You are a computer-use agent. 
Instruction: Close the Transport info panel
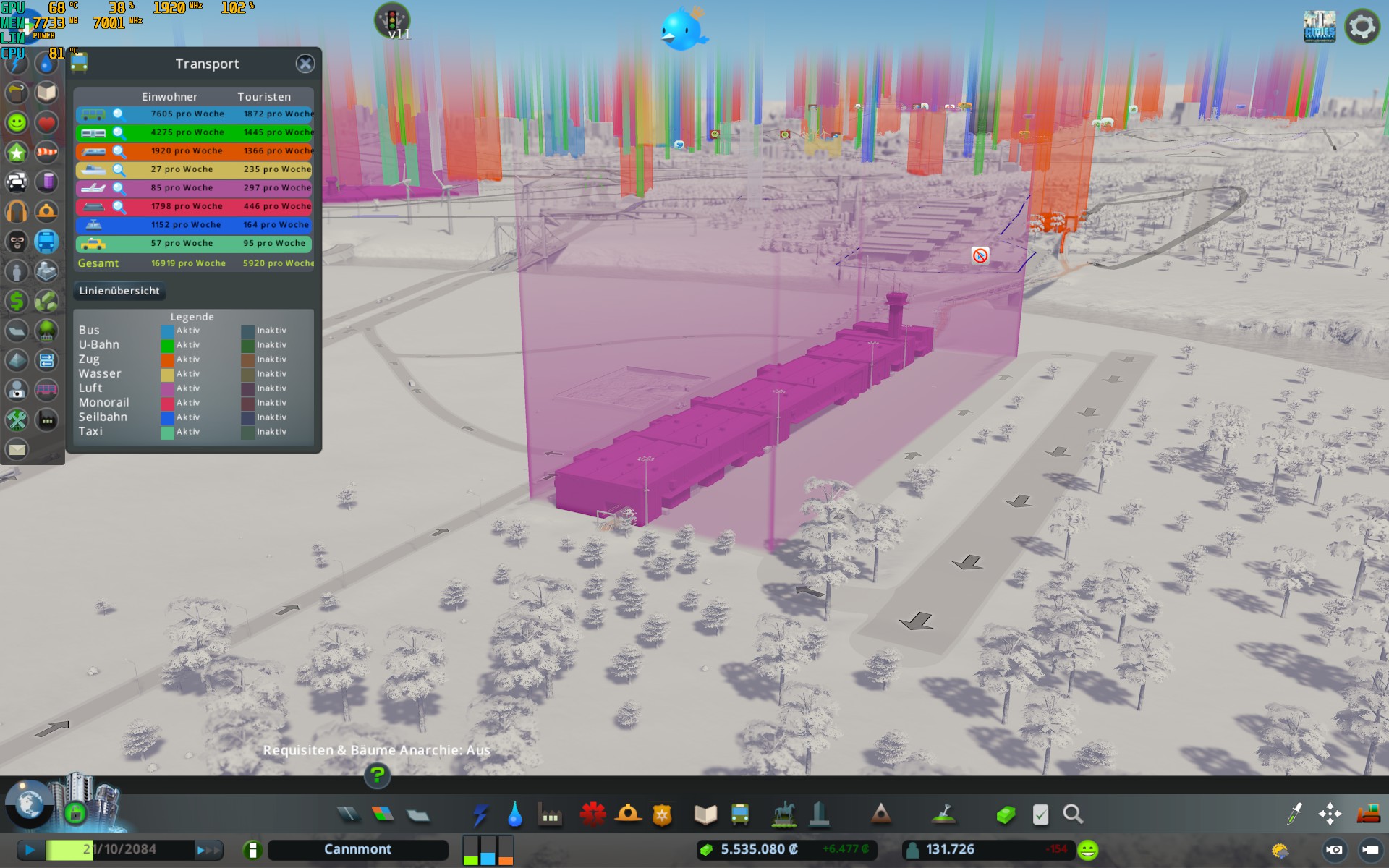[x=305, y=64]
